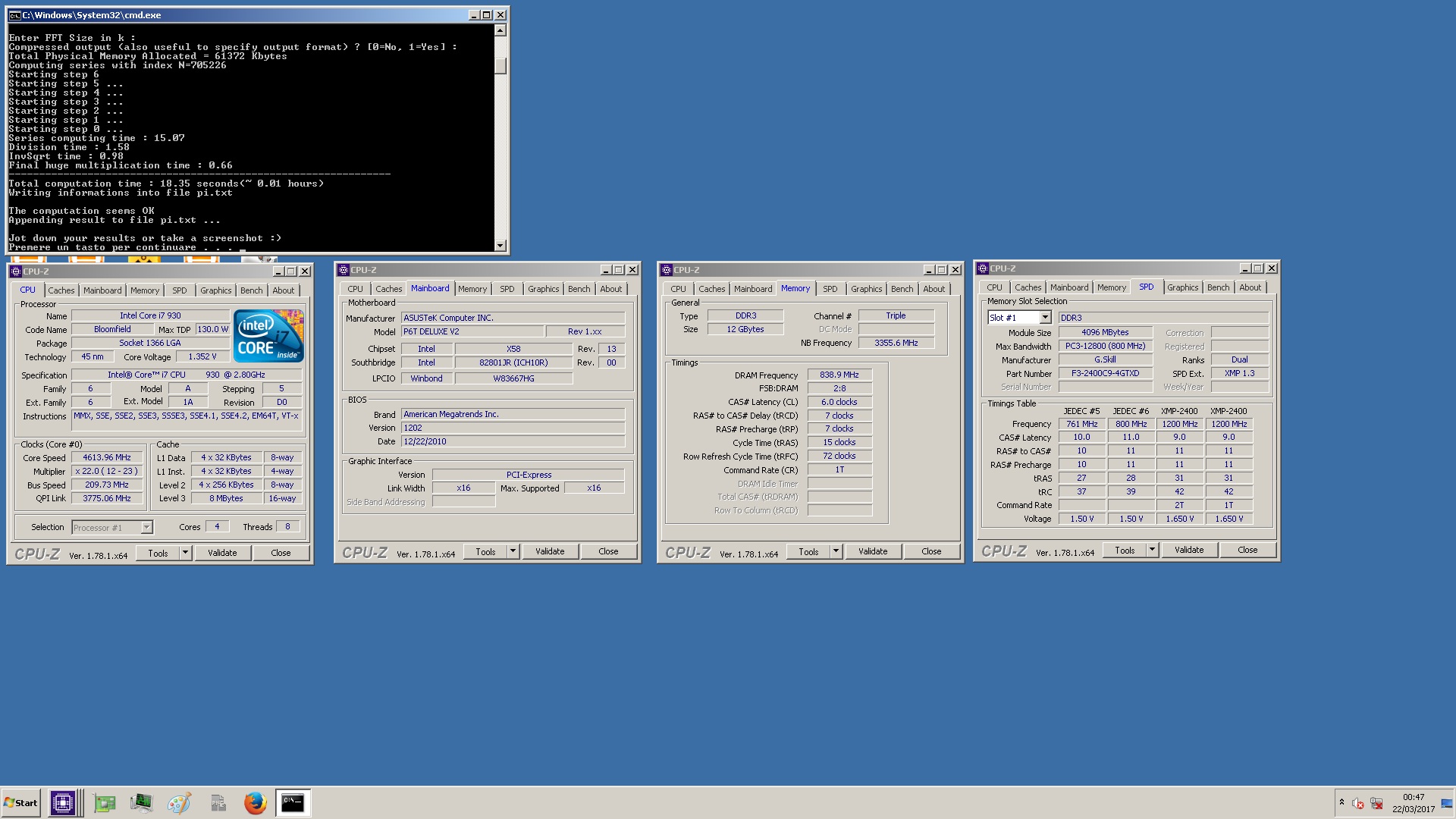The height and width of the screenshot is (819, 1456).
Task: Click the memory Size value 12 GBytes
Action: click(x=745, y=329)
